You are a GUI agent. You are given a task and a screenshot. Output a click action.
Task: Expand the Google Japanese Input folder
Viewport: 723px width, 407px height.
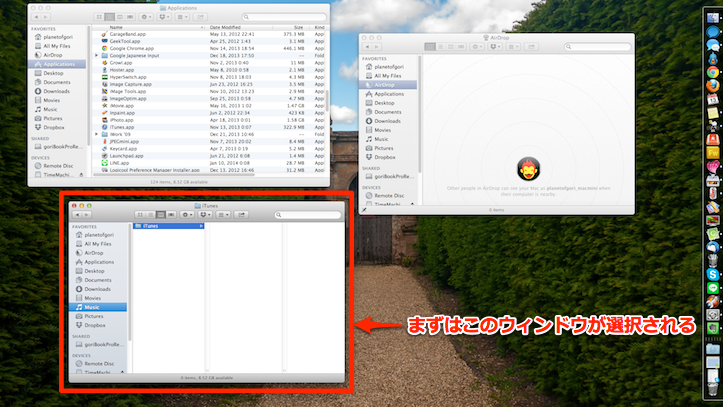97,55
